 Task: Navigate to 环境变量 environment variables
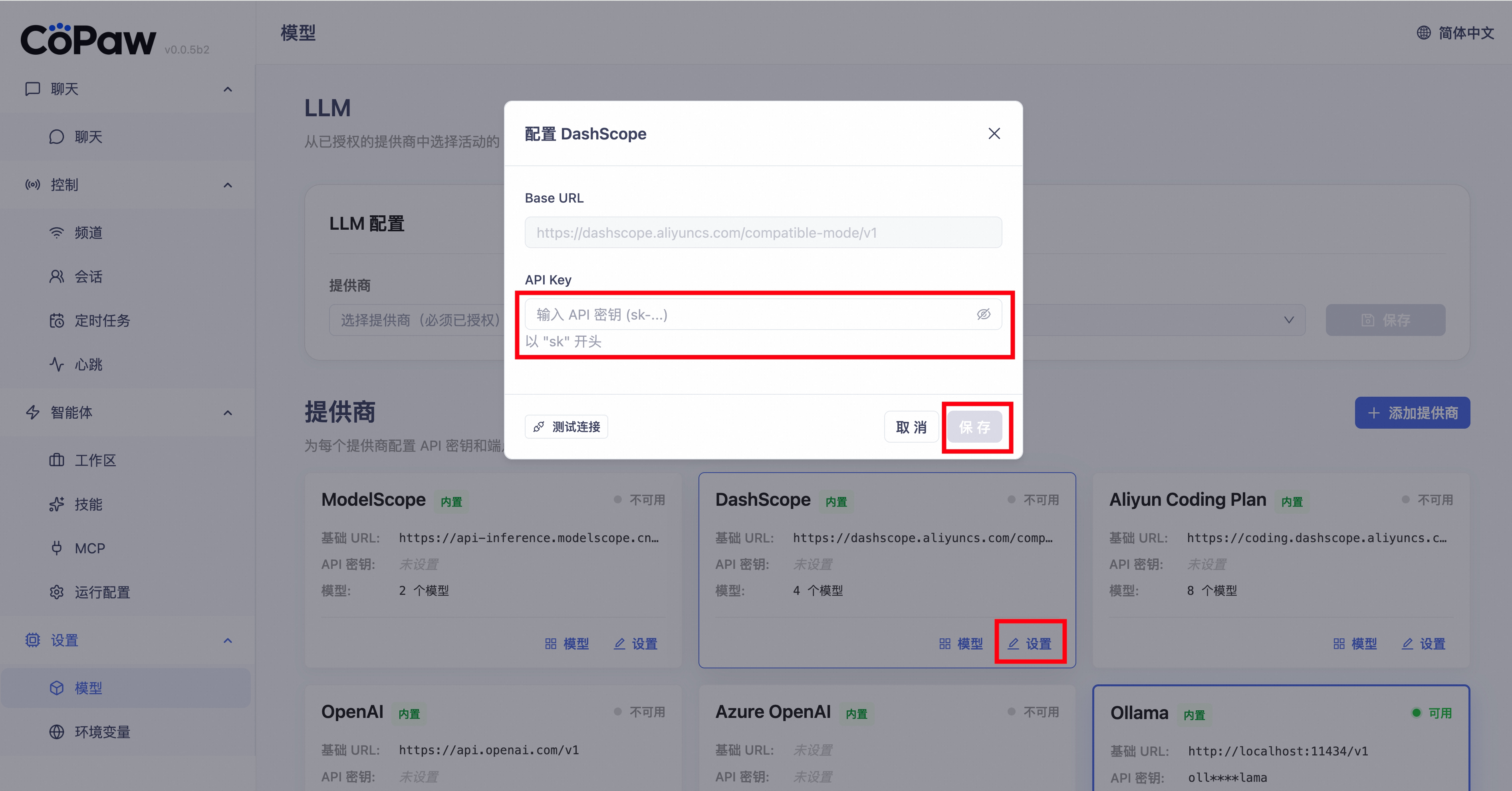(x=101, y=732)
